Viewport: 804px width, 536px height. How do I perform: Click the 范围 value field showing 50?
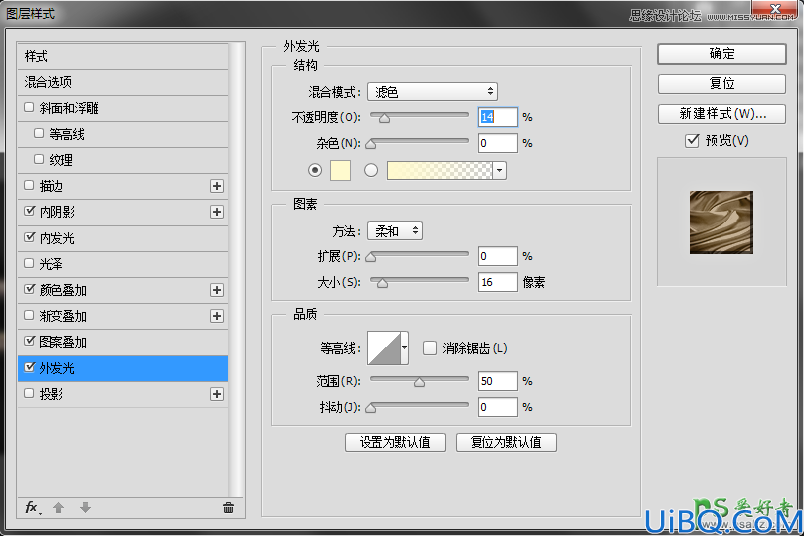(497, 381)
